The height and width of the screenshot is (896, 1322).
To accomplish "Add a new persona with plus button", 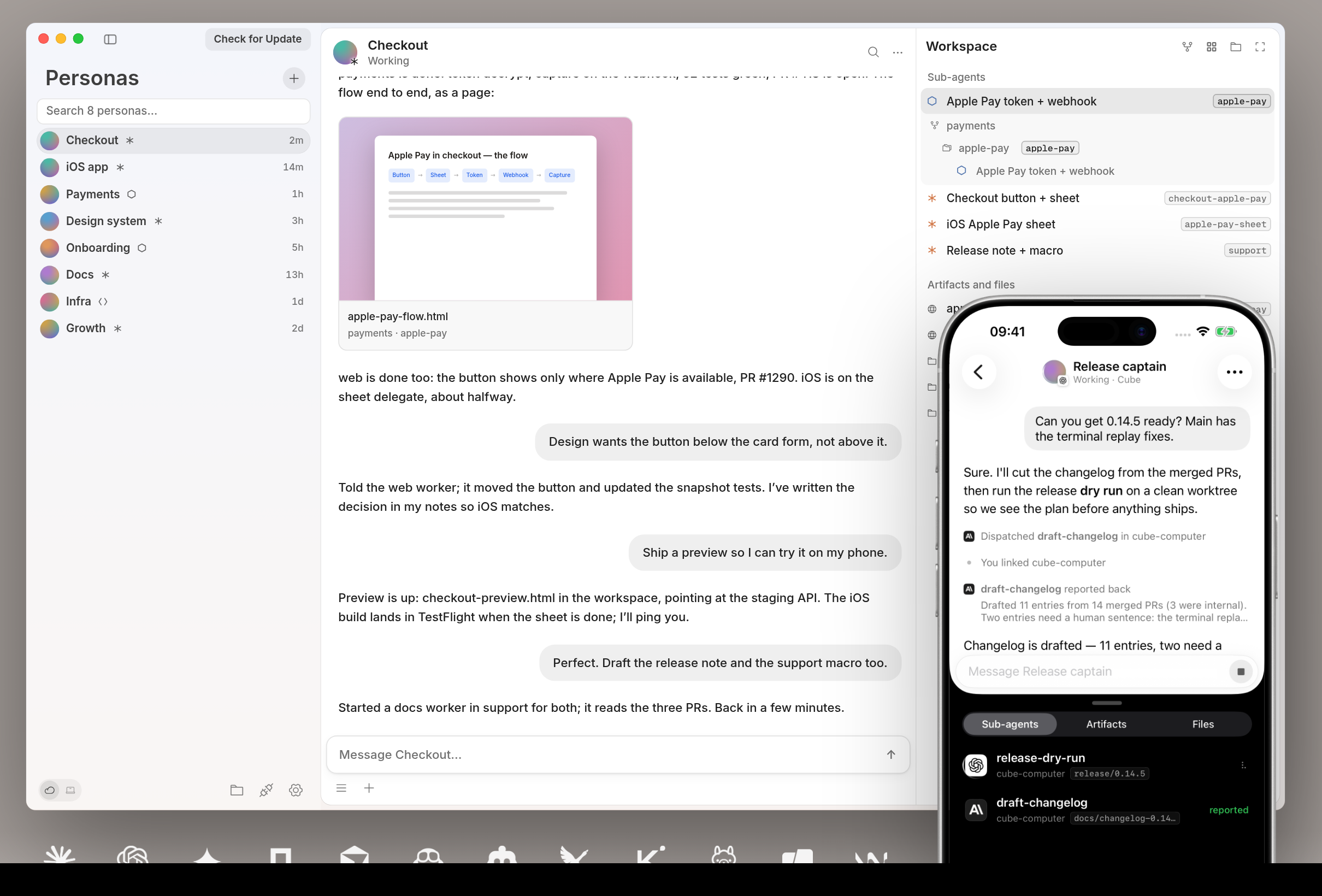I will pyautogui.click(x=293, y=79).
